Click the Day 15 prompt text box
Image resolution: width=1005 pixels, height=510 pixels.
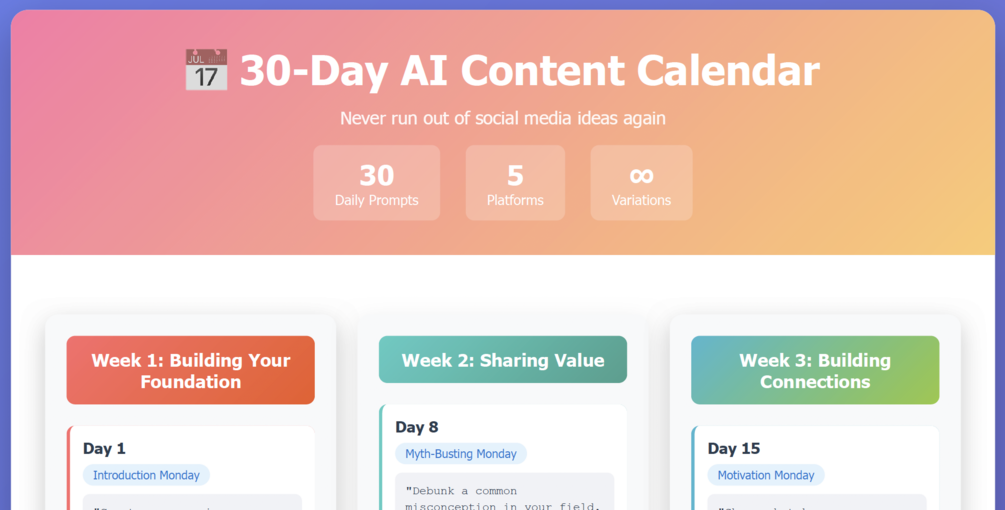tap(817, 502)
